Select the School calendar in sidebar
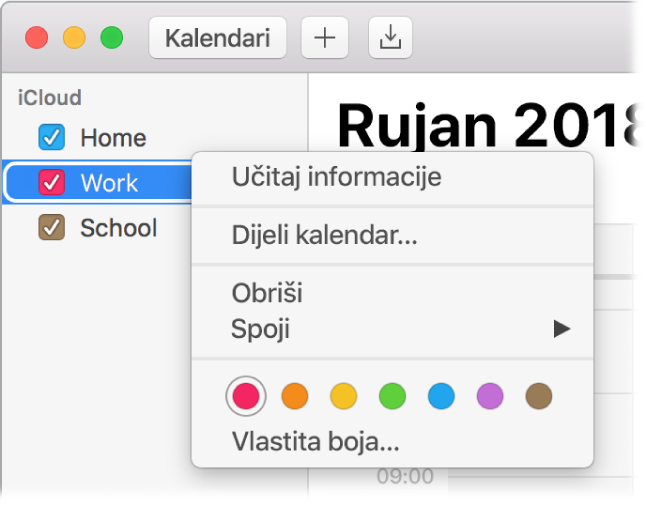Screen dimensions: 646x507 coord(118,228)
